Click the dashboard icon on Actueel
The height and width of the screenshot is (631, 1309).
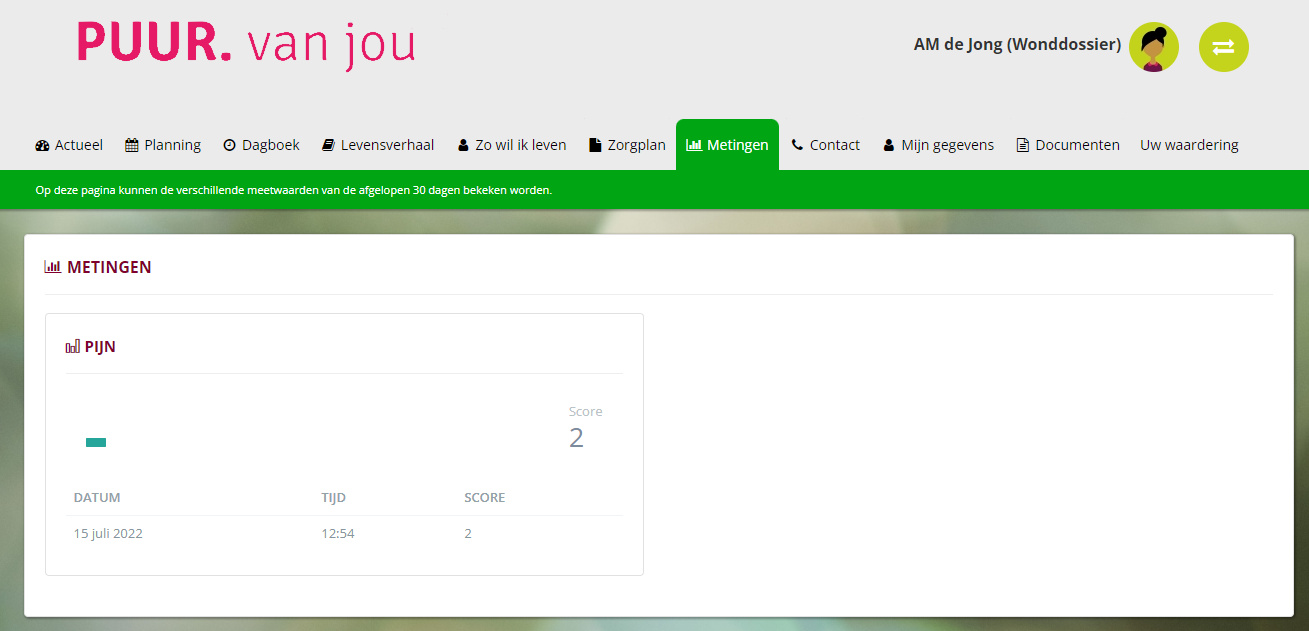coord(42,145)
